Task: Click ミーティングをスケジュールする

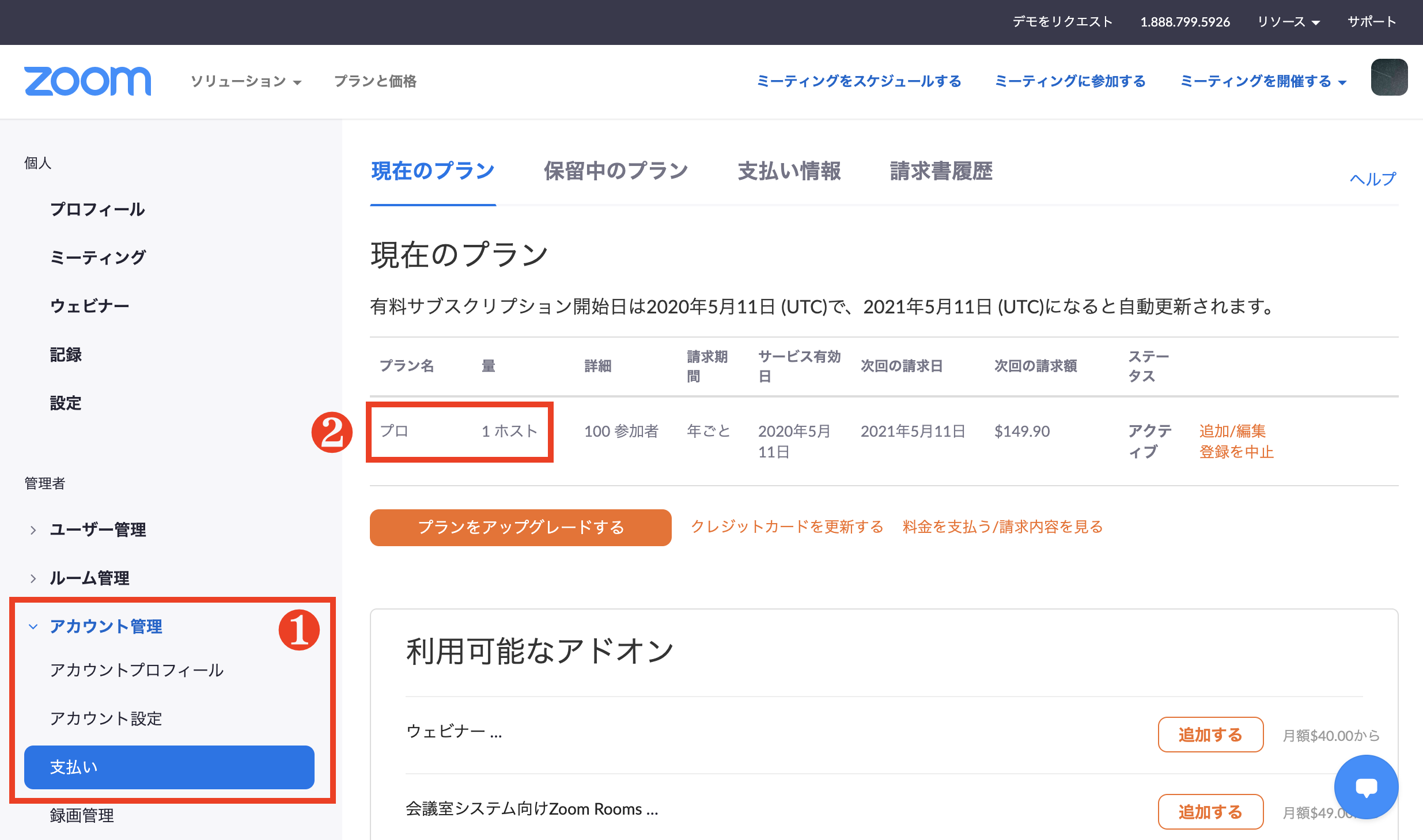Action: pyautogui.click(x=859, y=81)
